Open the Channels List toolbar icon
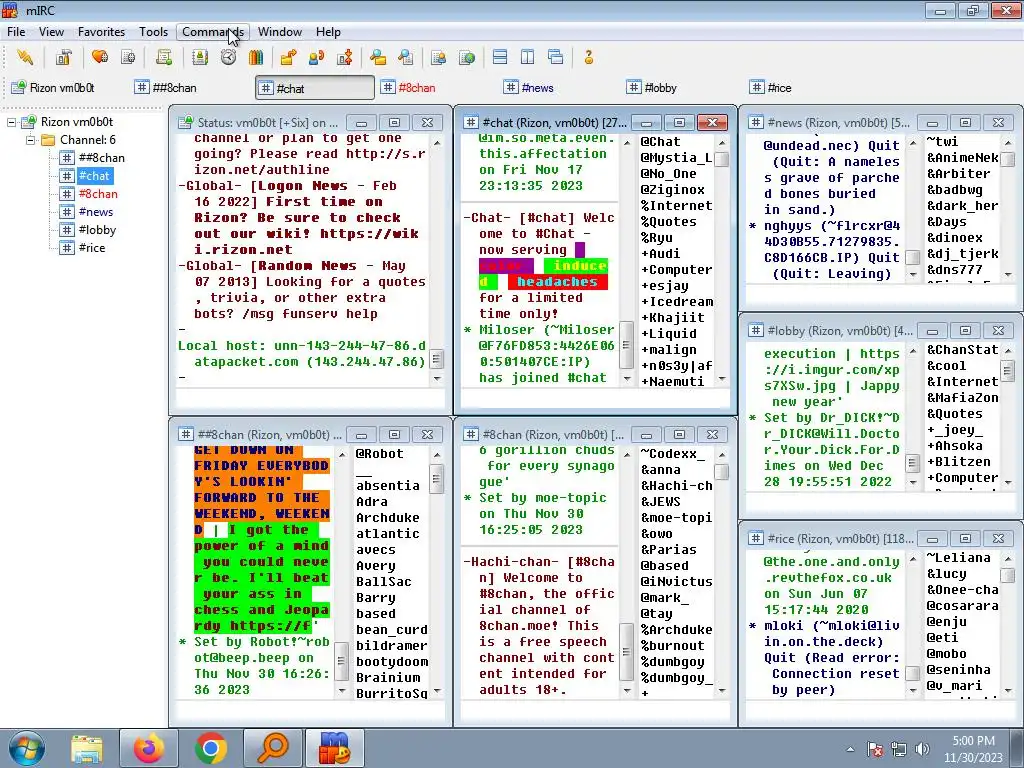Viewport: 1024px width, 768px height. coord(128,57)
